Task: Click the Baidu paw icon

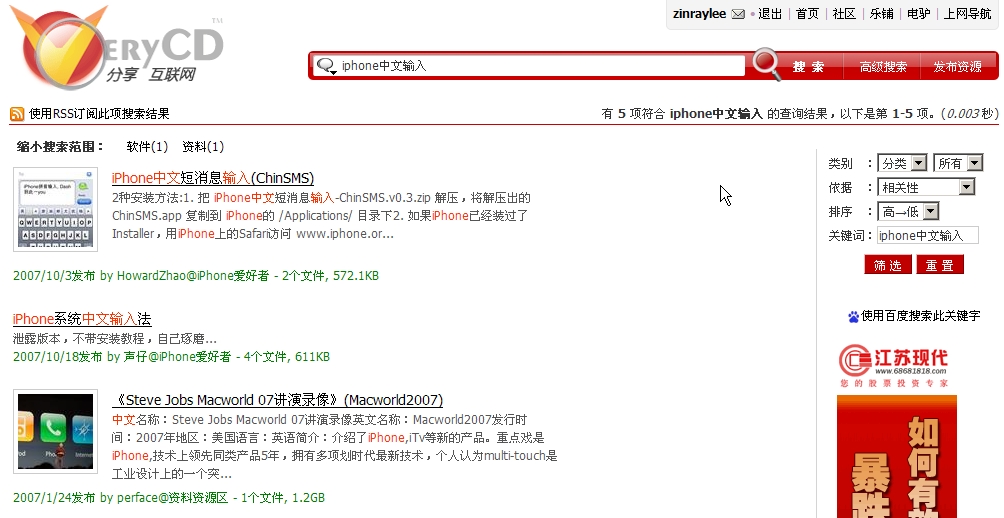Action: [x=853, y=316]
